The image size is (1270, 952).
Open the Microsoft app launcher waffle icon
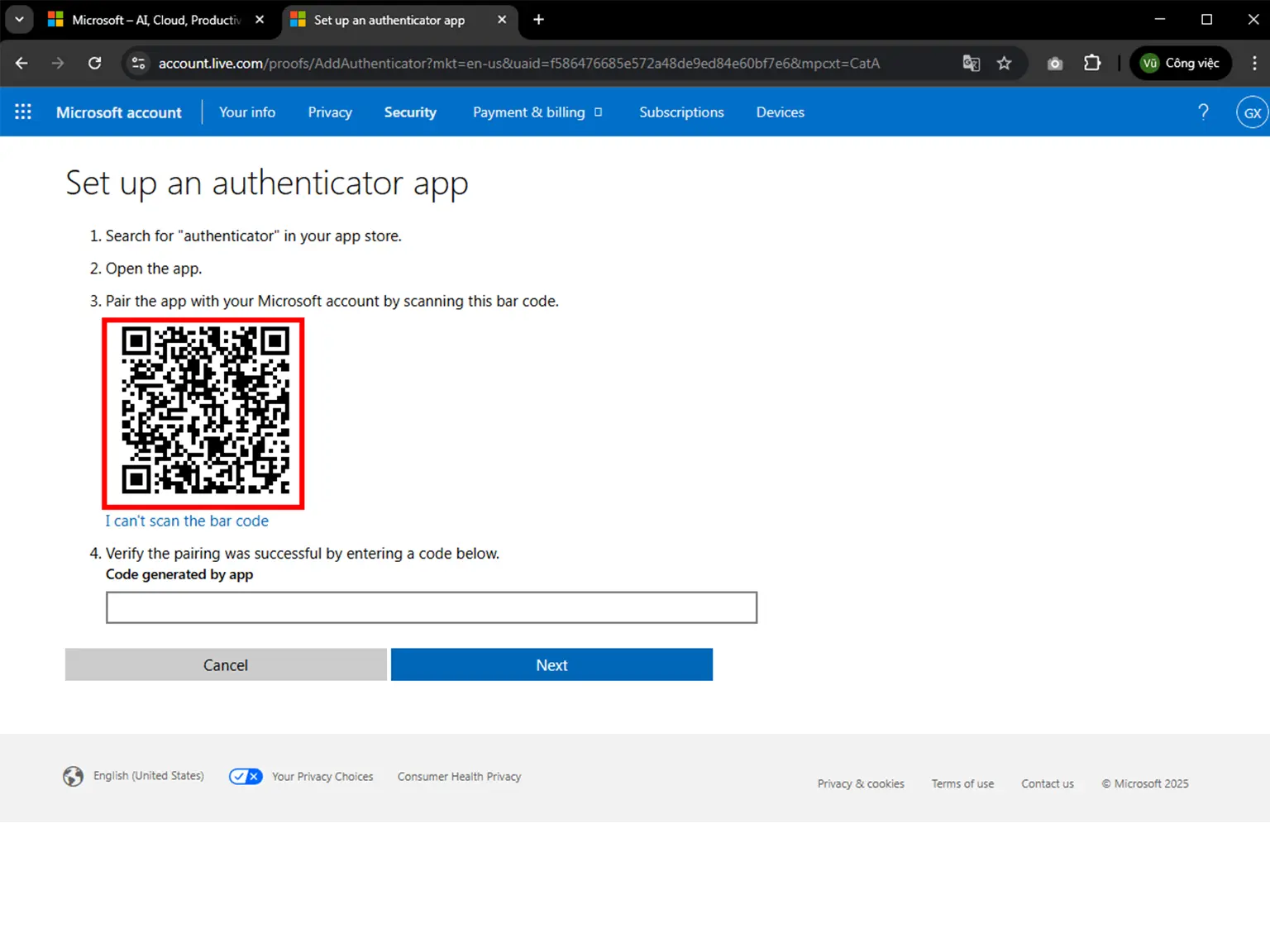click(x=22, y=112)
